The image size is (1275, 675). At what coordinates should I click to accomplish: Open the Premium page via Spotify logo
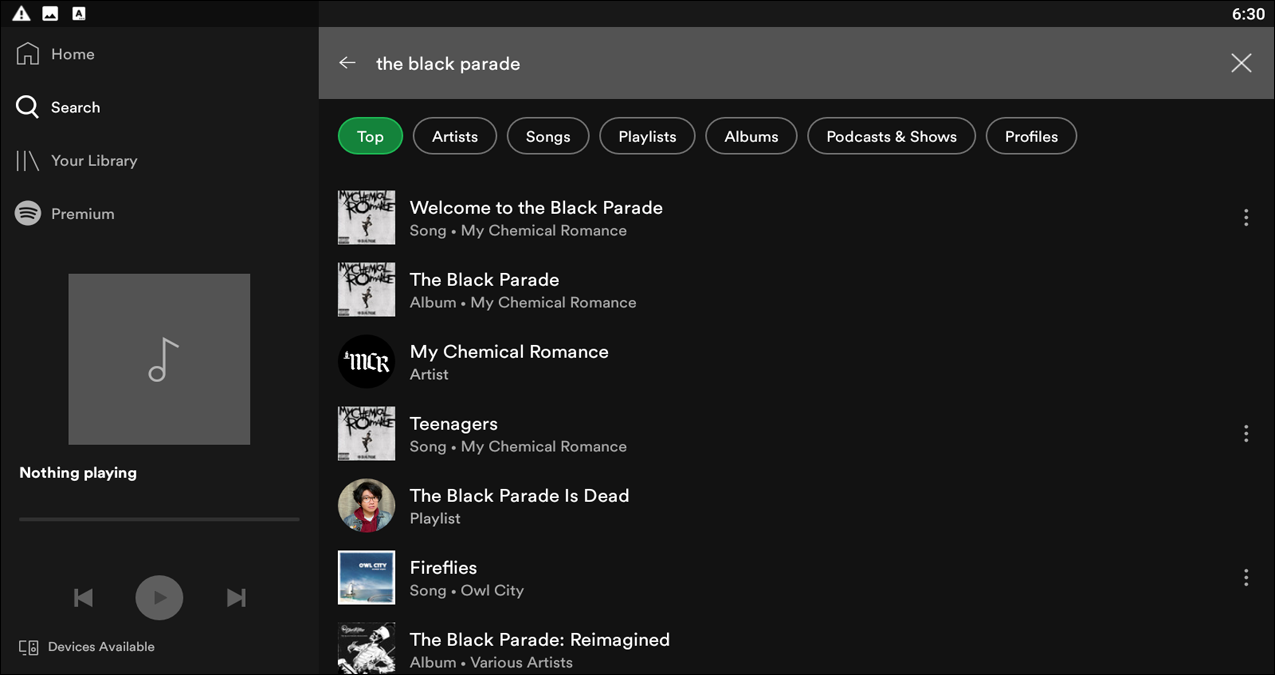tap(28, 213)
